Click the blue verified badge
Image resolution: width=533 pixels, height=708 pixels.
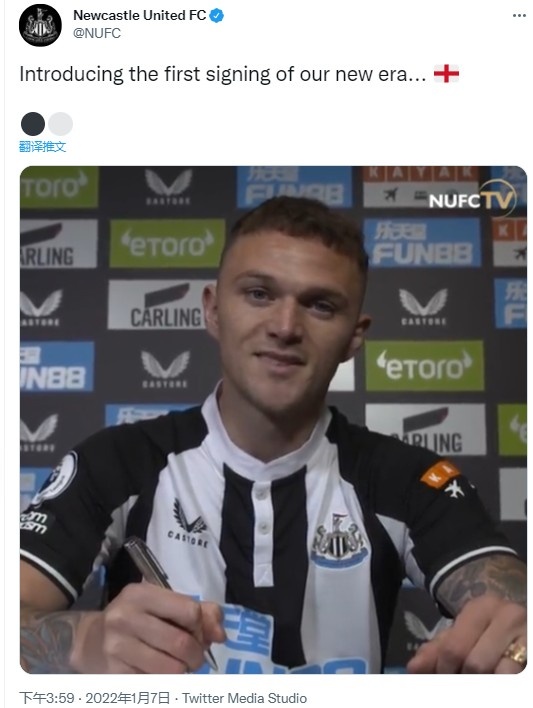(x=217, y=16)
